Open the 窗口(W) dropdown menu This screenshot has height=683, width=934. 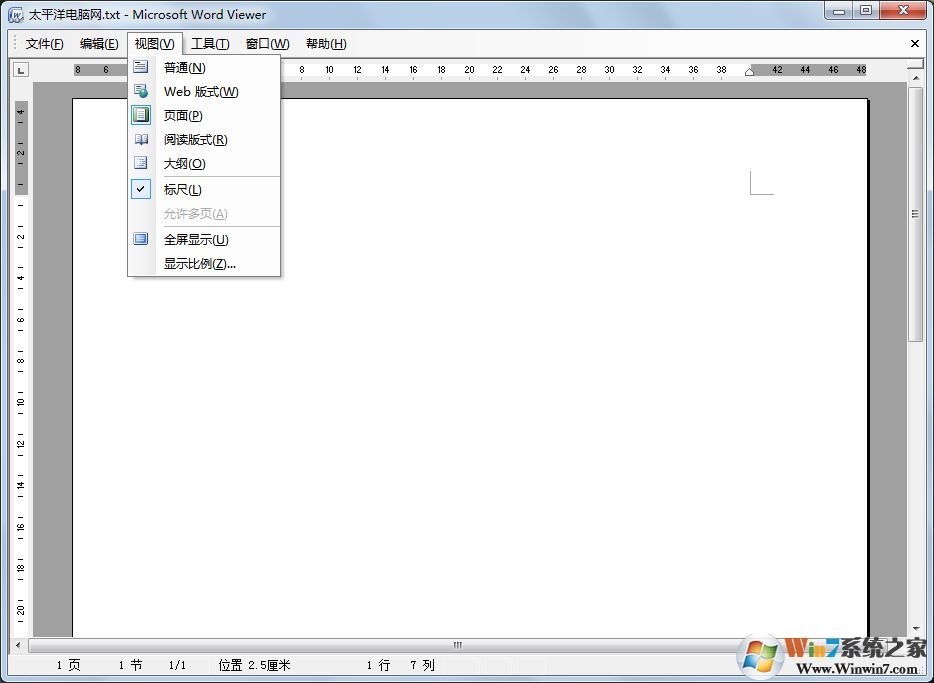(266, 43)
